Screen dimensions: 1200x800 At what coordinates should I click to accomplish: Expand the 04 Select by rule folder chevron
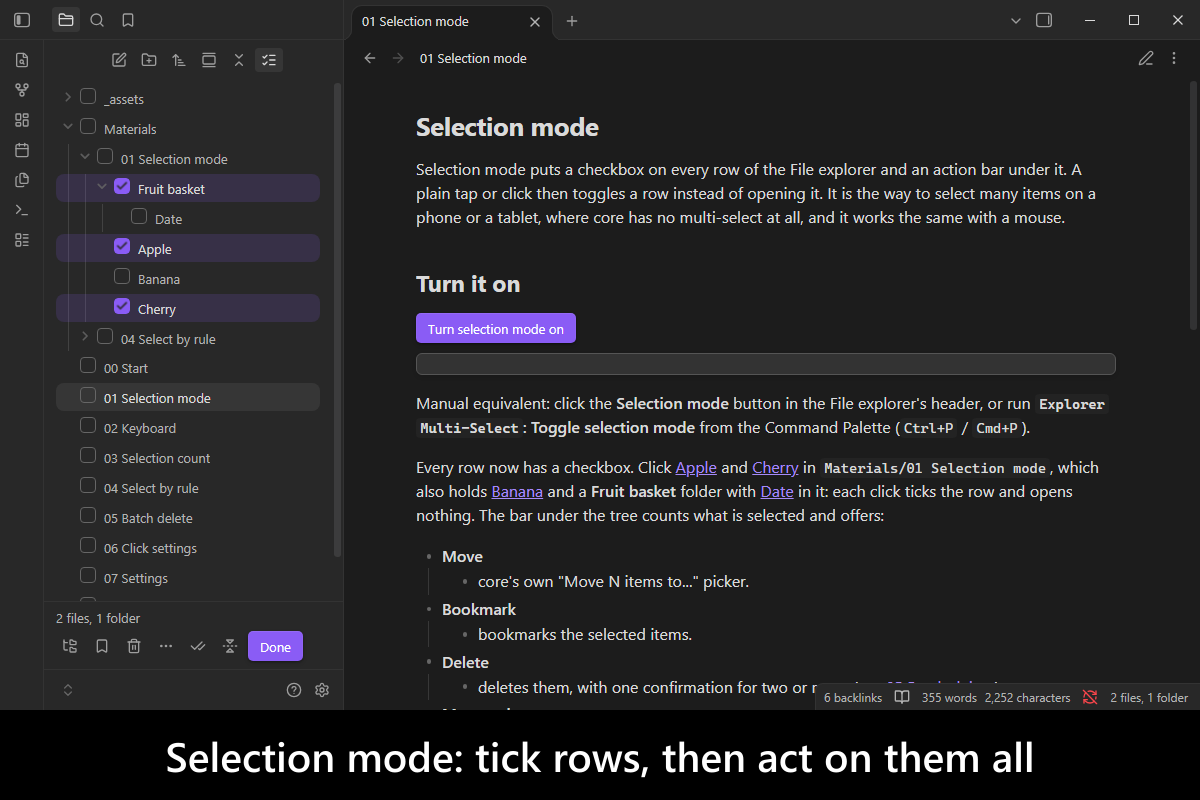(85, 337)
